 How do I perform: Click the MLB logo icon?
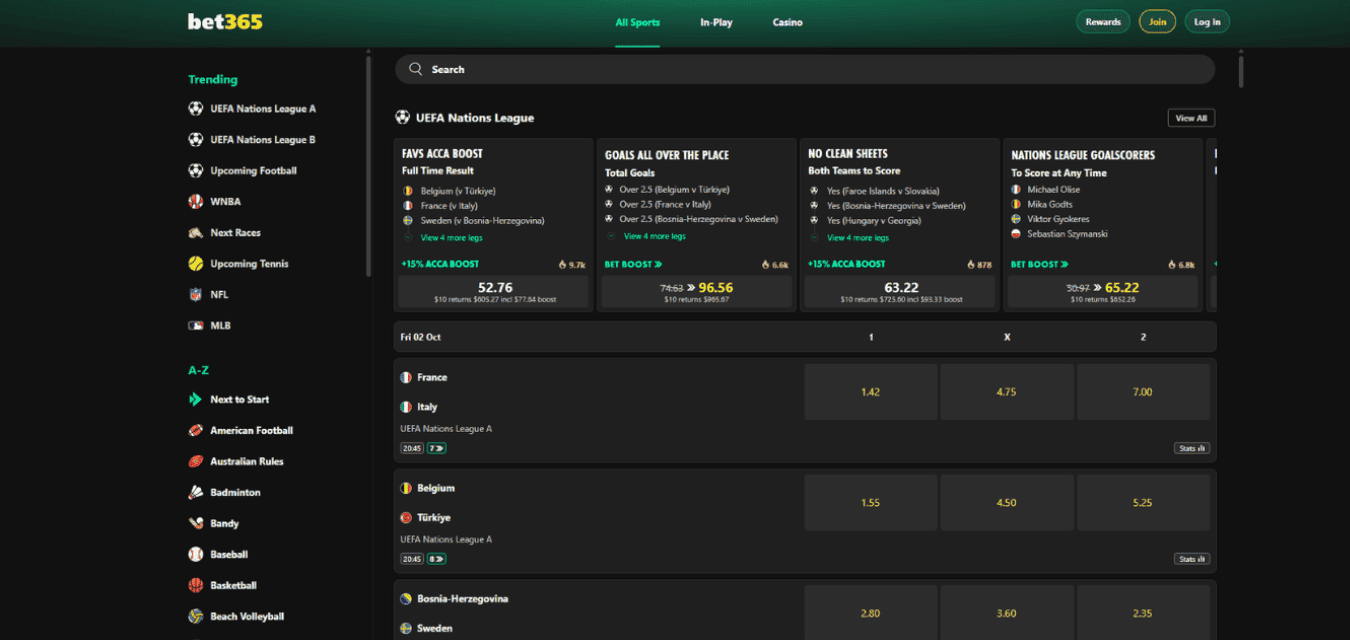point(196,326)
